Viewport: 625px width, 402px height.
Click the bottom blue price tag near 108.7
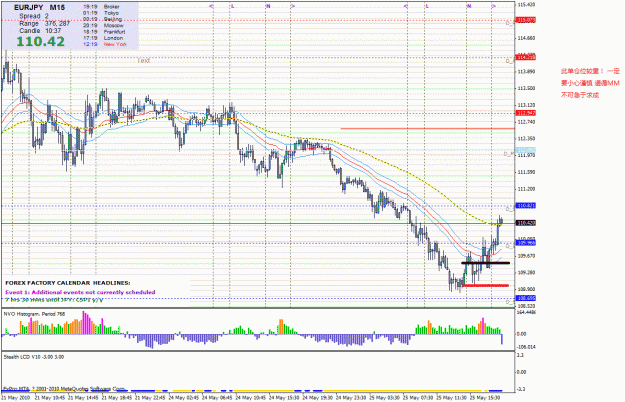(x=526, y=298)
